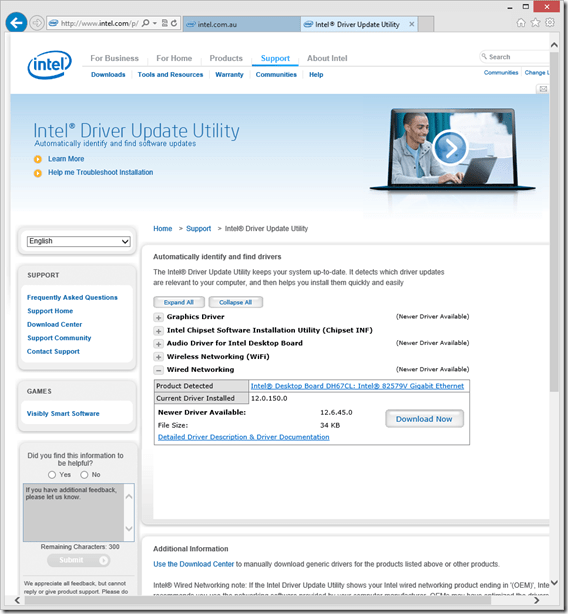
Task: Click page scroll down arrow
Action: tap(554, 583)
